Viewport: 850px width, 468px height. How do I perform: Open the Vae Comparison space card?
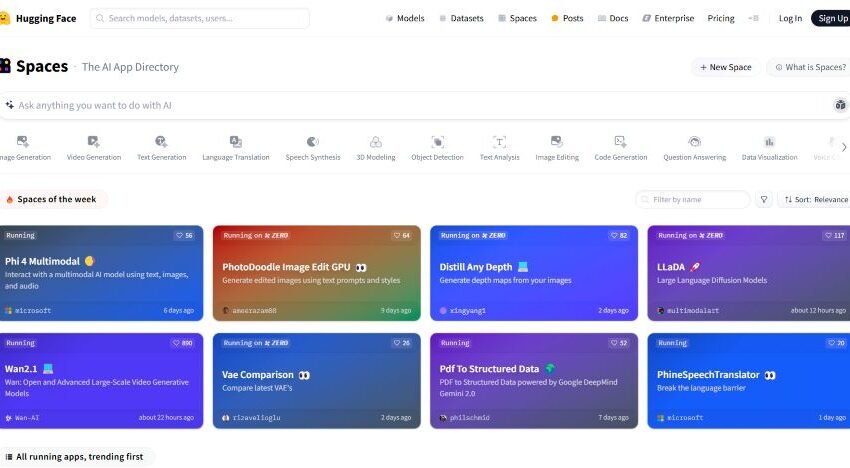point(317,381)
